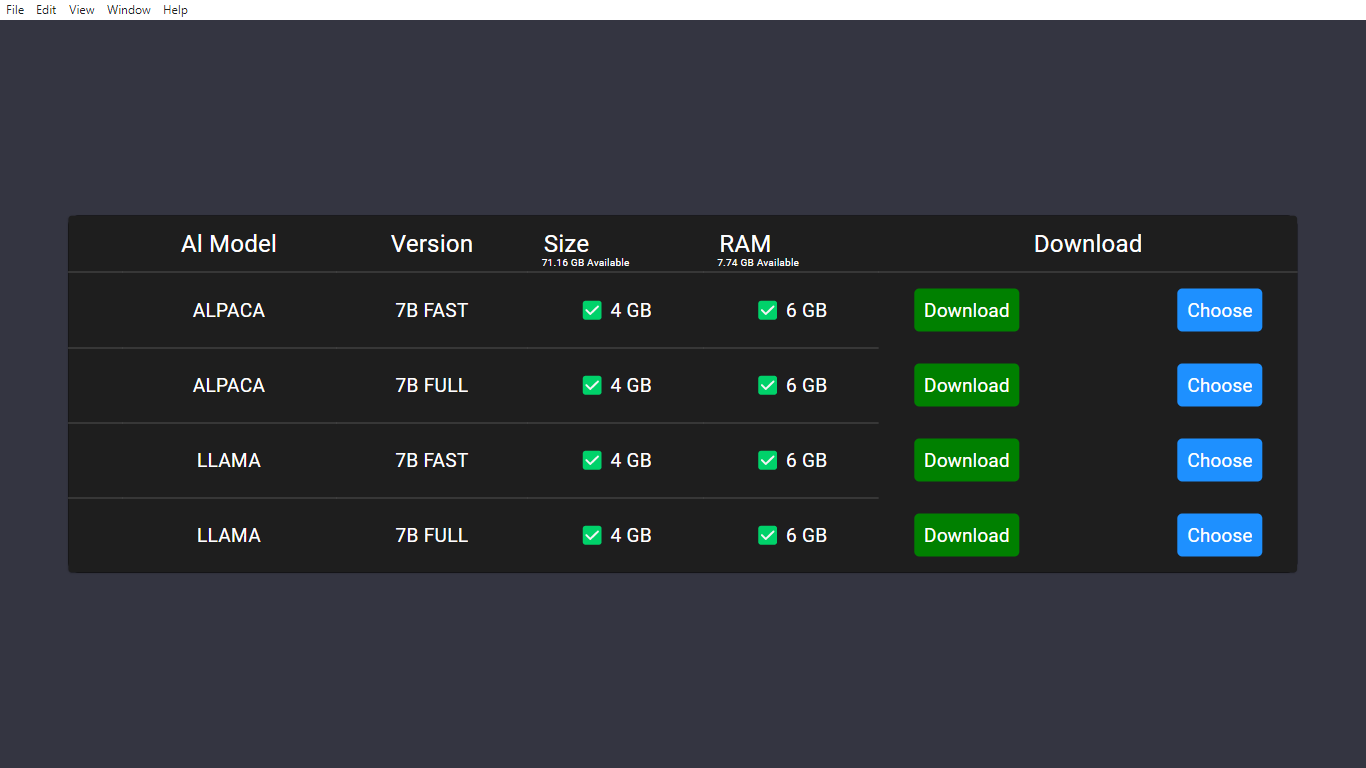Click Size checkmark for ALPACA 7B FAST
The image size is (1366, 768).
coord(592,310)
